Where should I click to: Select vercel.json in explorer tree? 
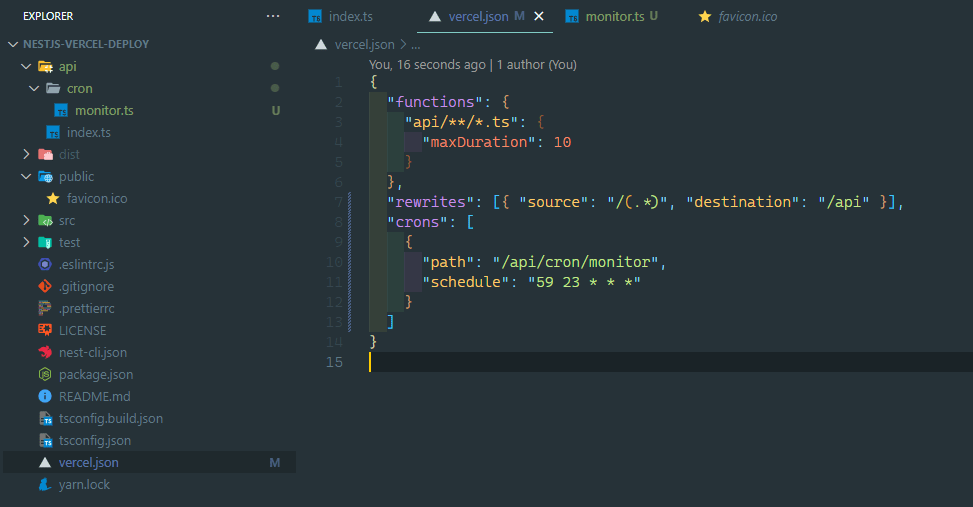pos(149,462)
